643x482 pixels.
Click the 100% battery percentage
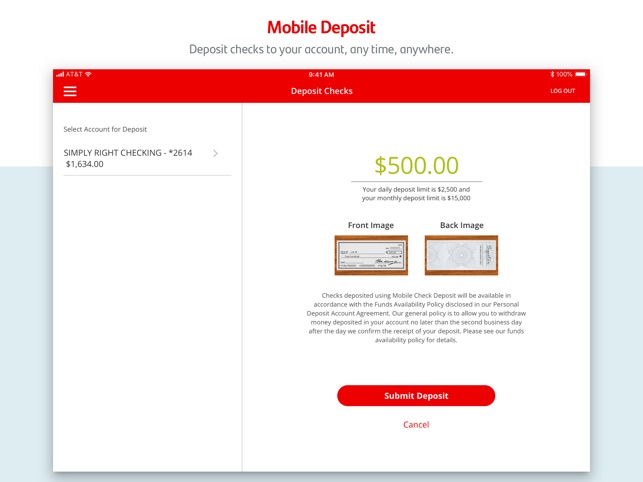pyautogui.click(x=564, y=74)
